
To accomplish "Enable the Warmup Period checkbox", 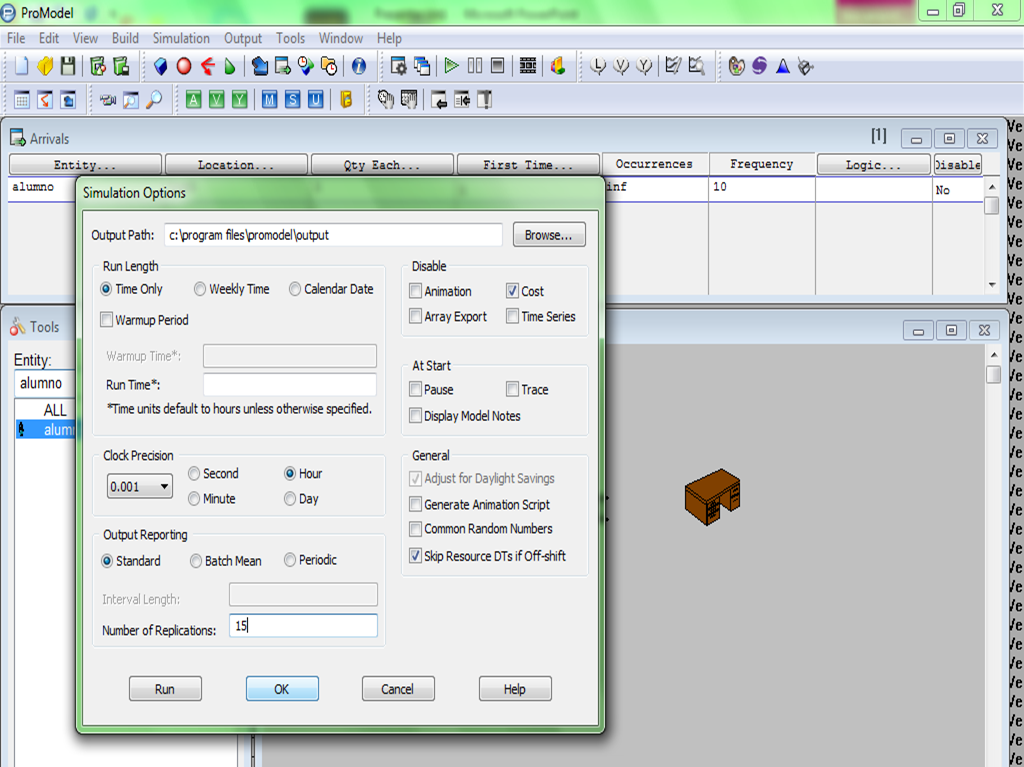I will point(107,320).
